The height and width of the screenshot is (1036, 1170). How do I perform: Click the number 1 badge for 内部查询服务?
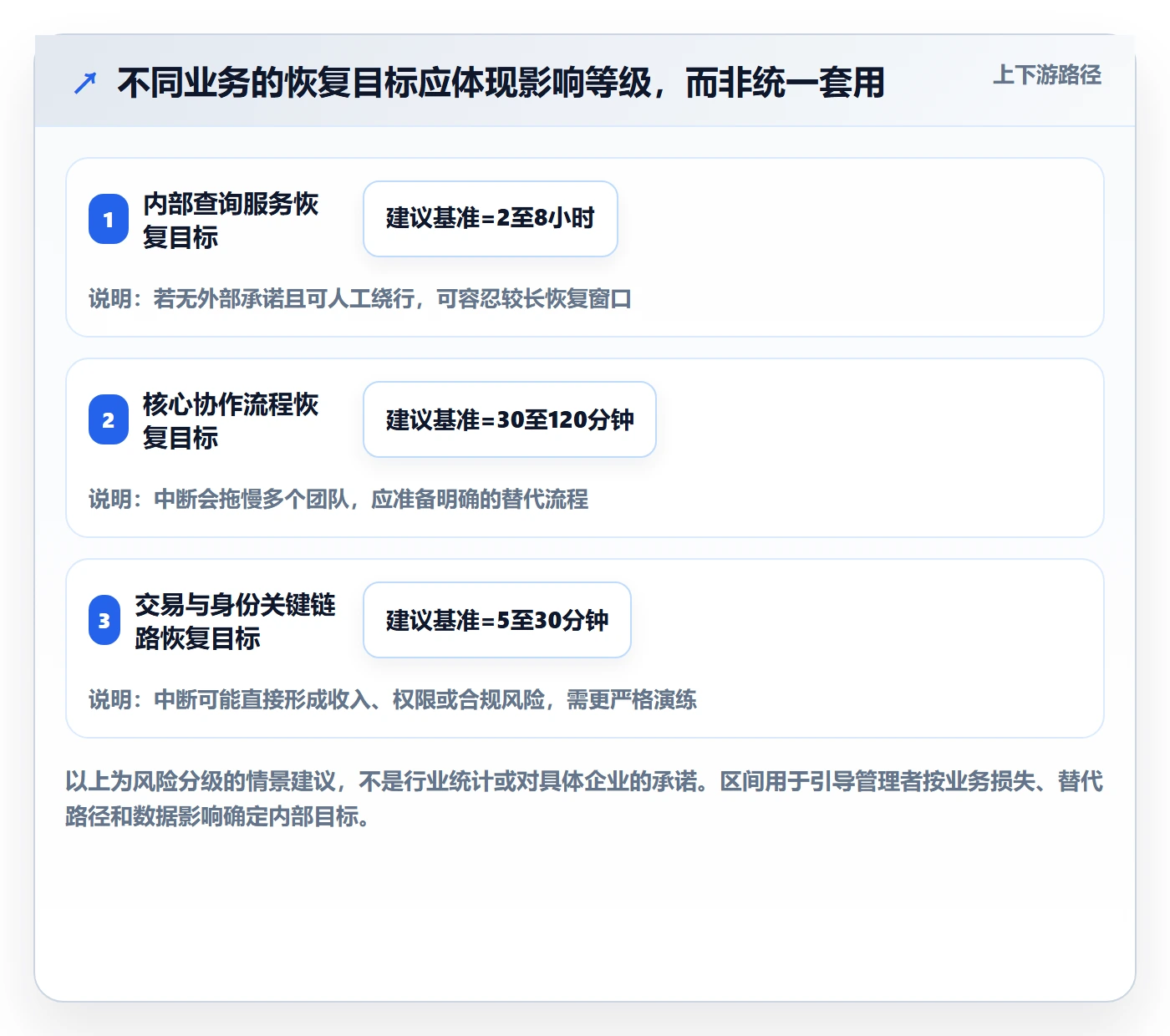click(109, 219)
